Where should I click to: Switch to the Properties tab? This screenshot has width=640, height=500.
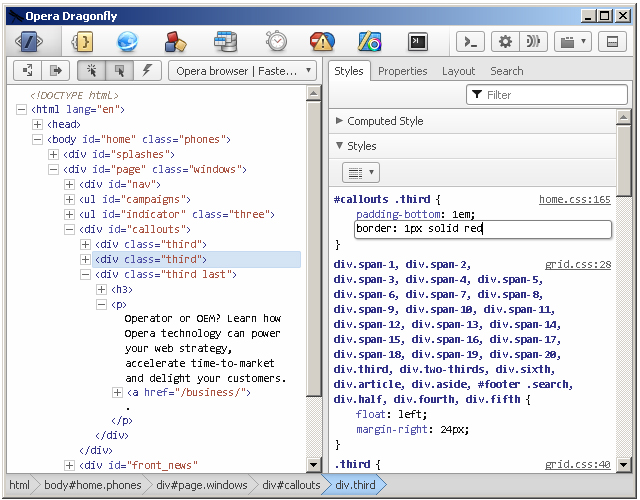(402, 71)
